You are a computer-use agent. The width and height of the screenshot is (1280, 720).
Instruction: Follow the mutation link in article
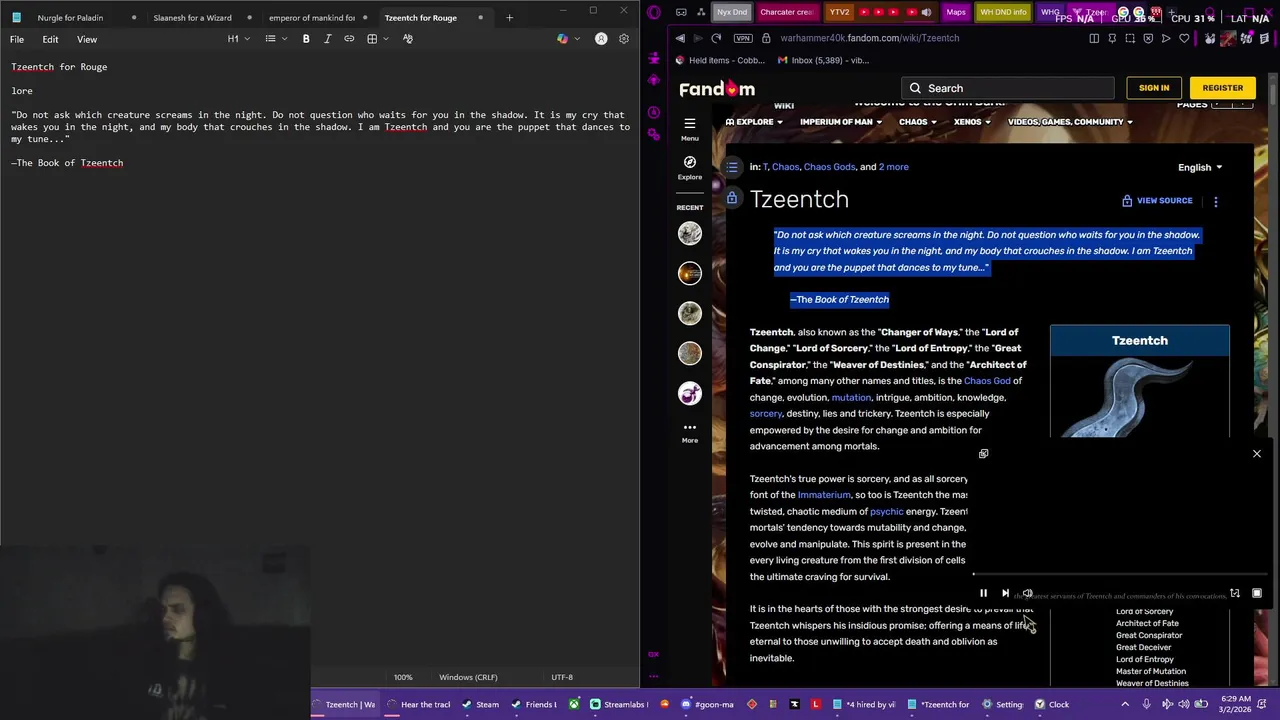(851, 397)
